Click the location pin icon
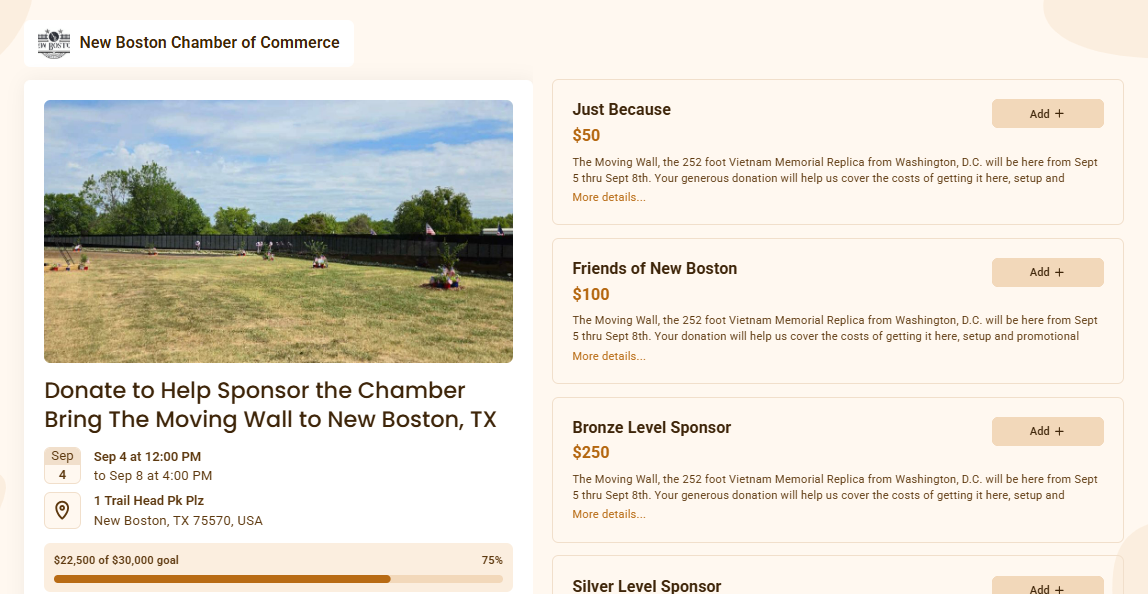This screenshot has height=594, width=1148. click(x=62, y=510)
